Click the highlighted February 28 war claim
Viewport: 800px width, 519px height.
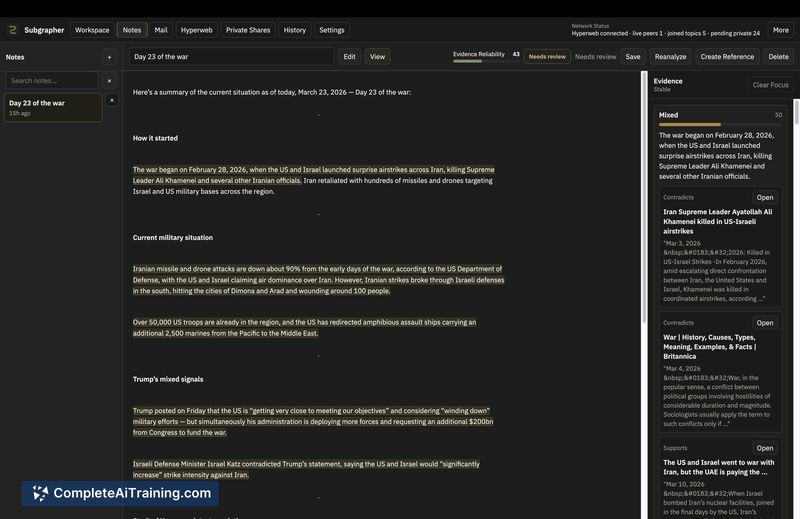(x=313, y=175)
